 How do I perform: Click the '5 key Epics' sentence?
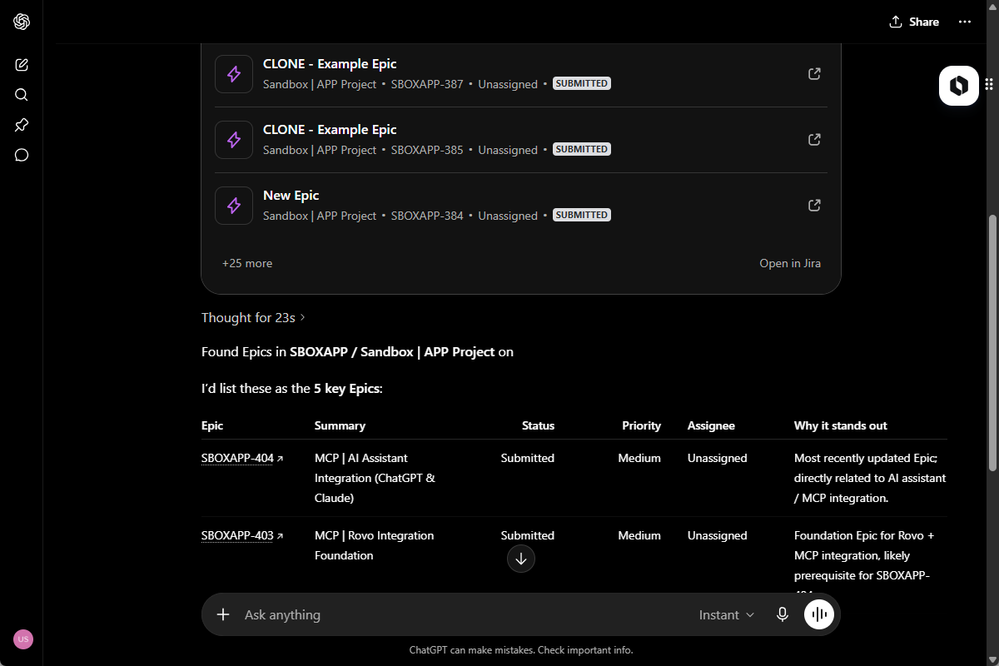point(292,389)
